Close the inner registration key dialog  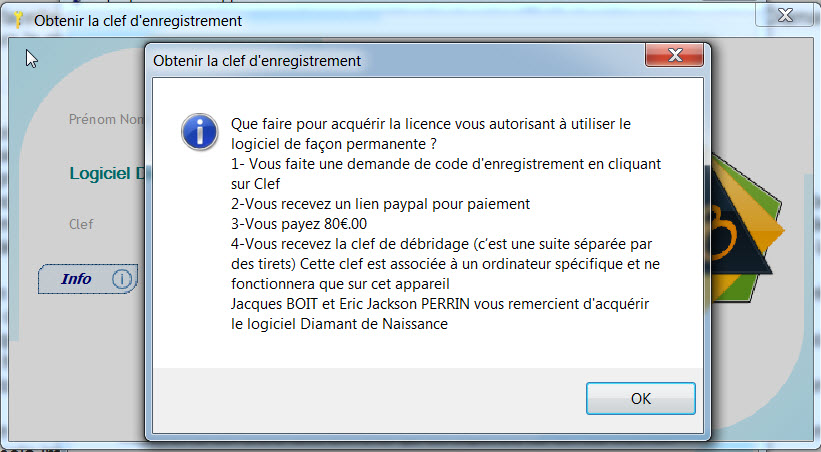point(674,55)
